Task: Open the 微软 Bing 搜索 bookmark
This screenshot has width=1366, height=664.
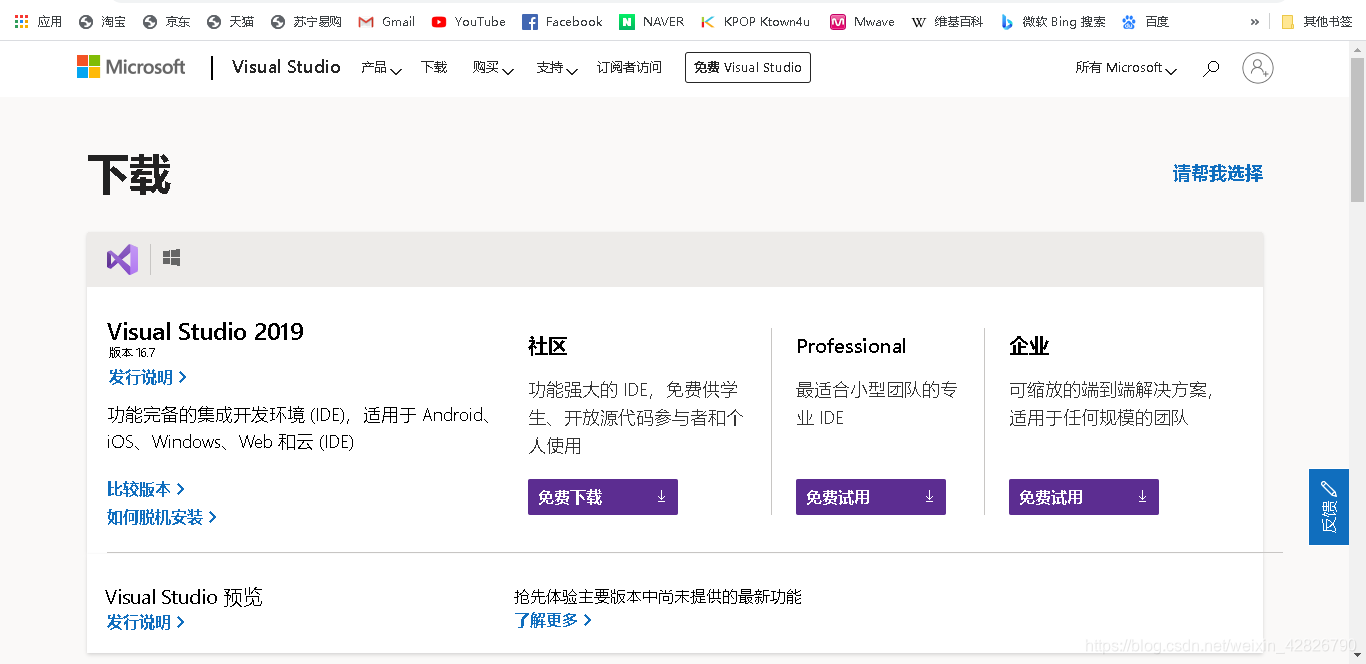Action: click(x=1053, y=21)
